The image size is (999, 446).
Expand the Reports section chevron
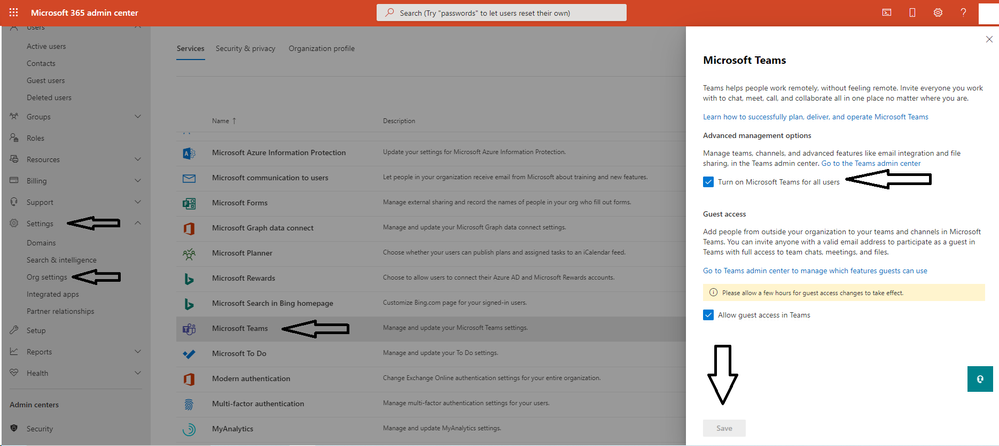click(x=138, y=352)
